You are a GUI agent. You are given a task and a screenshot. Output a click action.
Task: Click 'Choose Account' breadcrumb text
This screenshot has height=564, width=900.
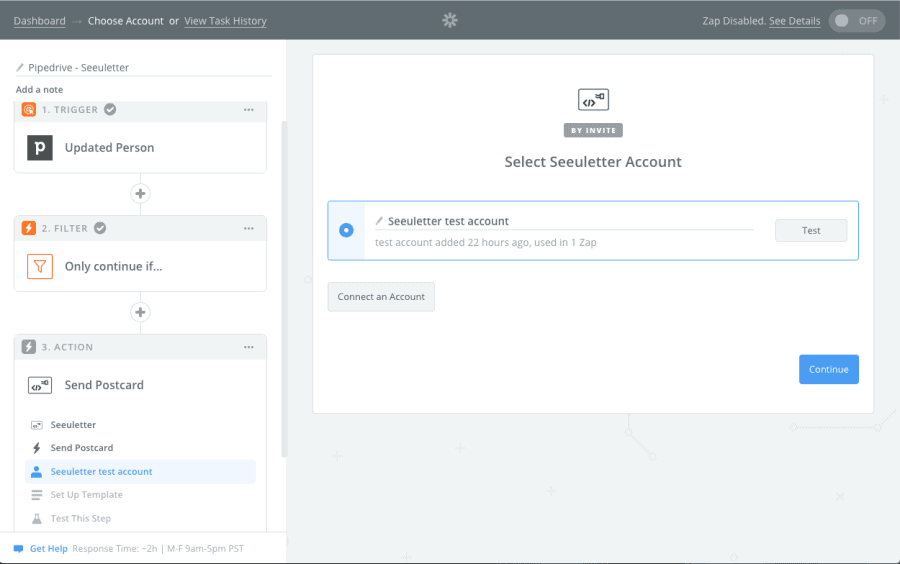126,21
